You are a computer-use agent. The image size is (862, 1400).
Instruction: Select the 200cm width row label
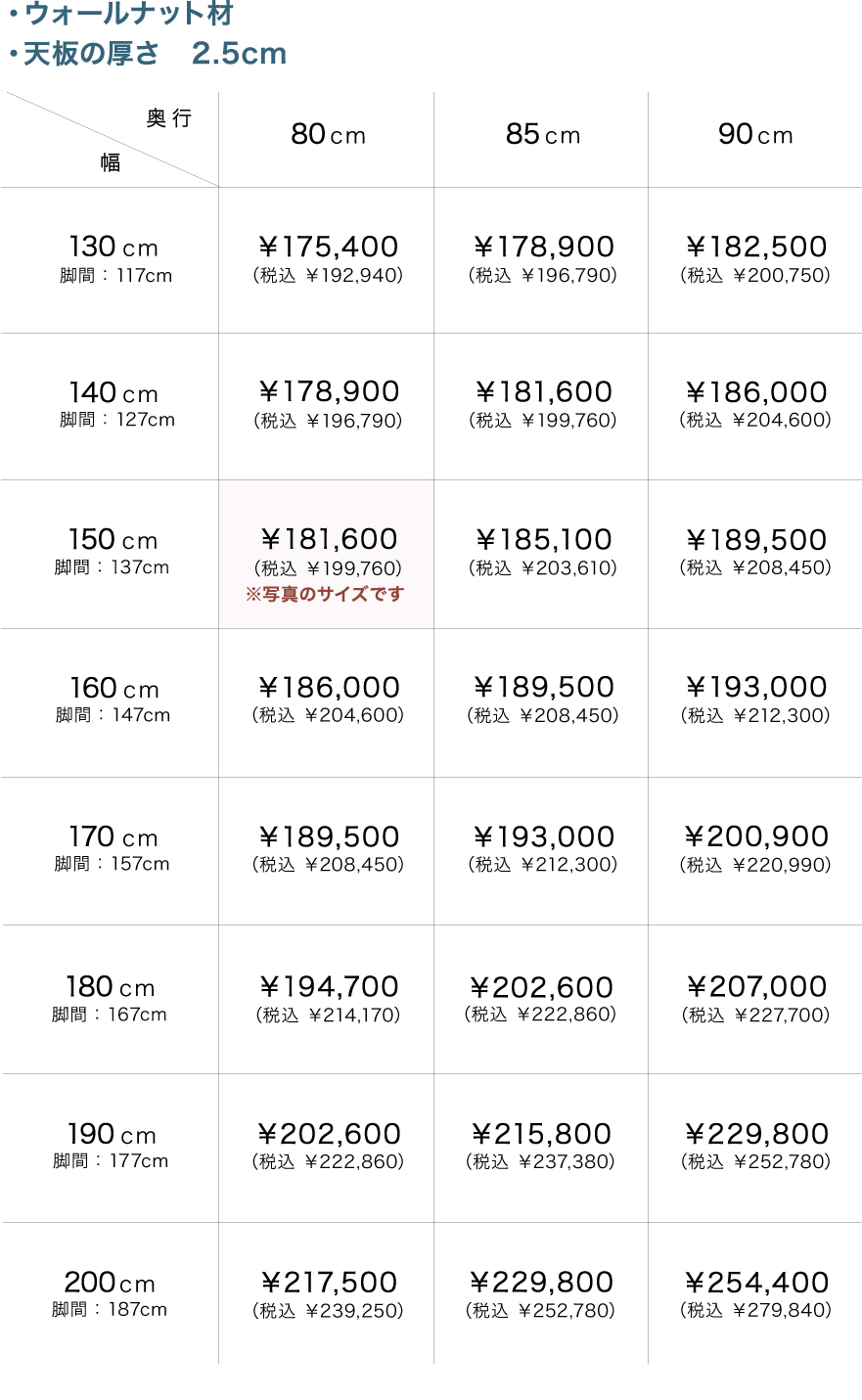(110, 1283)
